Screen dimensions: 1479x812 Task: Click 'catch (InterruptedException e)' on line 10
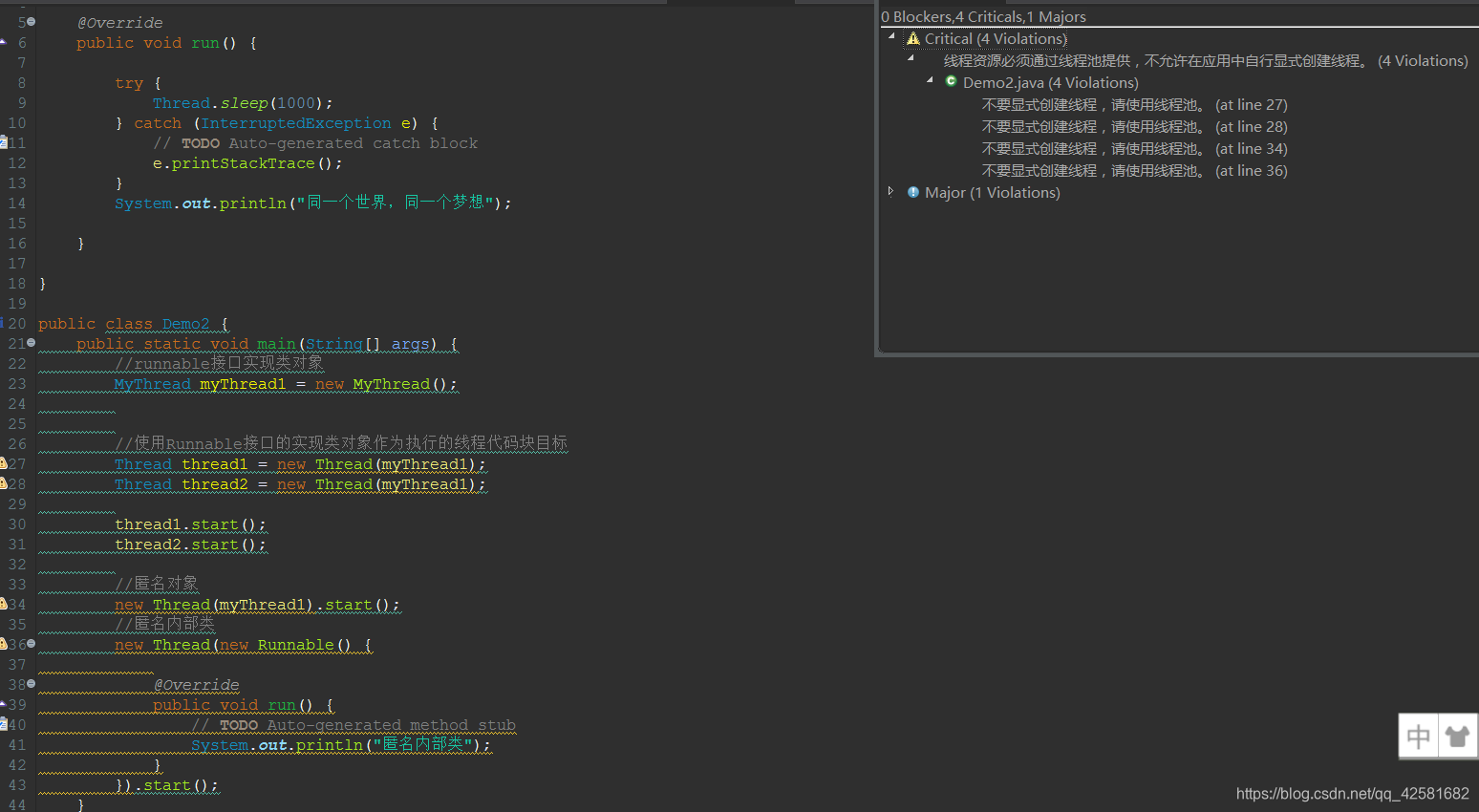click(x=276, y=123)
